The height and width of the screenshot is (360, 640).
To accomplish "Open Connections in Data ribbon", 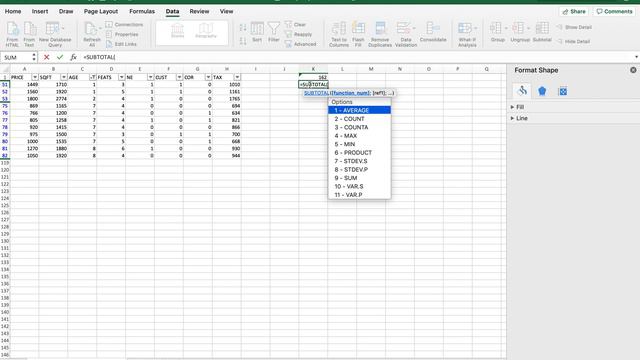I will [124, 24].
